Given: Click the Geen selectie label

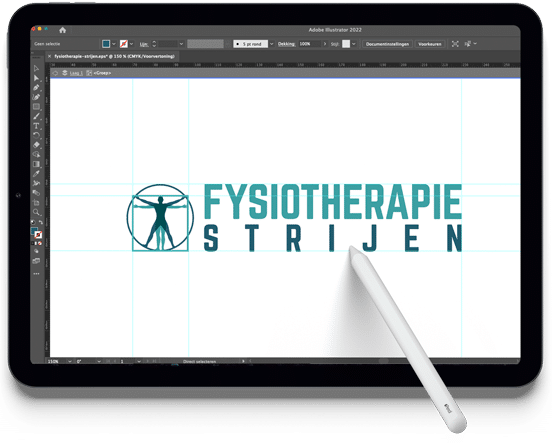Looking at the screenshot, I should (x=47, y=44).
